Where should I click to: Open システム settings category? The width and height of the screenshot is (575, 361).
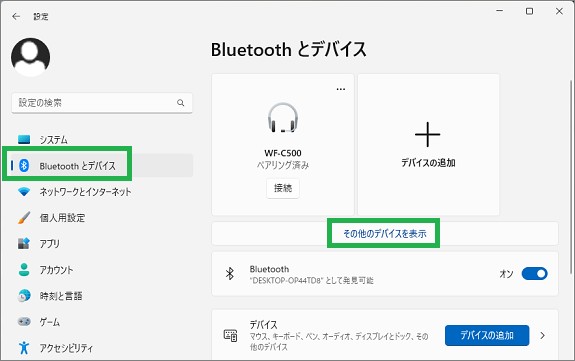click(x=54, y=140)
